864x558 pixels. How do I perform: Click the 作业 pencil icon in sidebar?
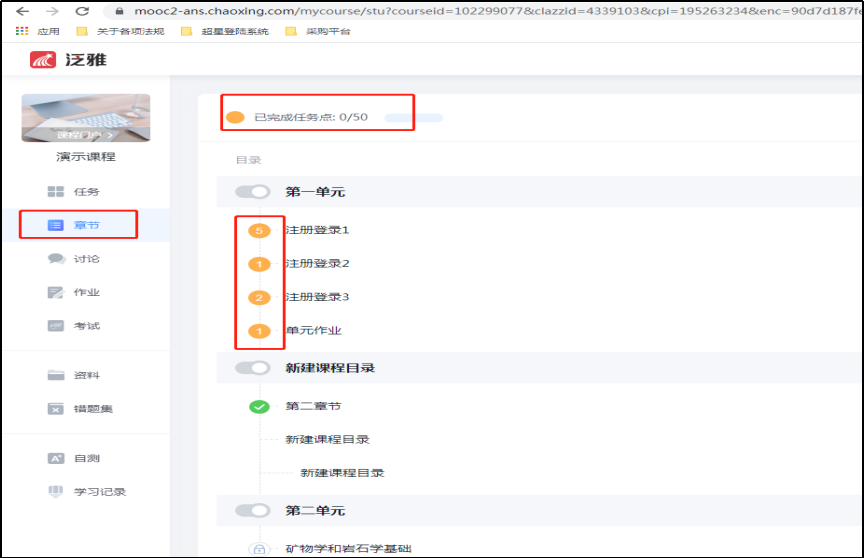(56, 292)
